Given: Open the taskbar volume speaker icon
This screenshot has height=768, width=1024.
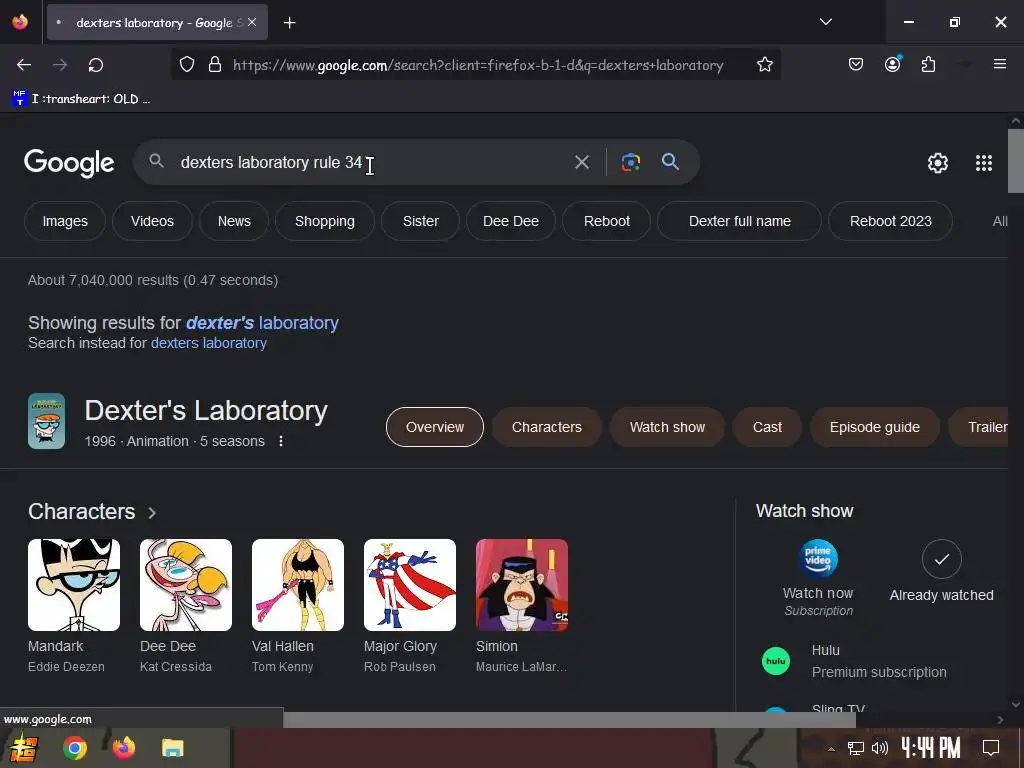Looking at the screenshot, I should click(x=880, y=748).
